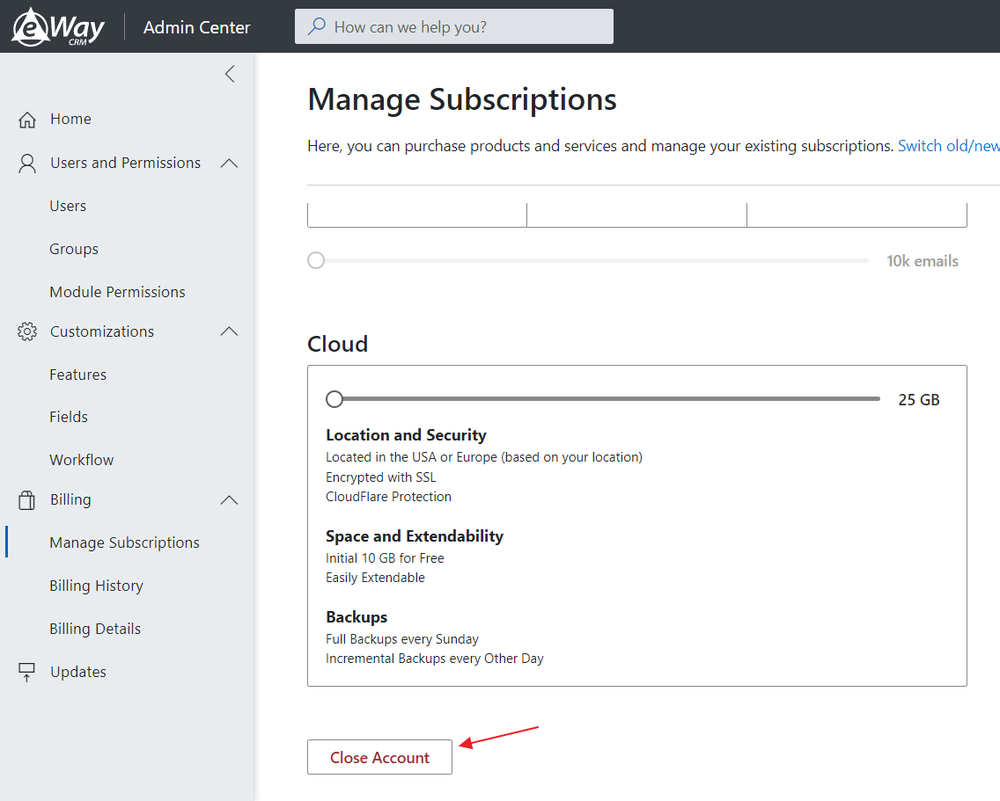1000x801 pixels.
Task: Click the Users and Permissions person icon
Action: (x=27, y=163)
